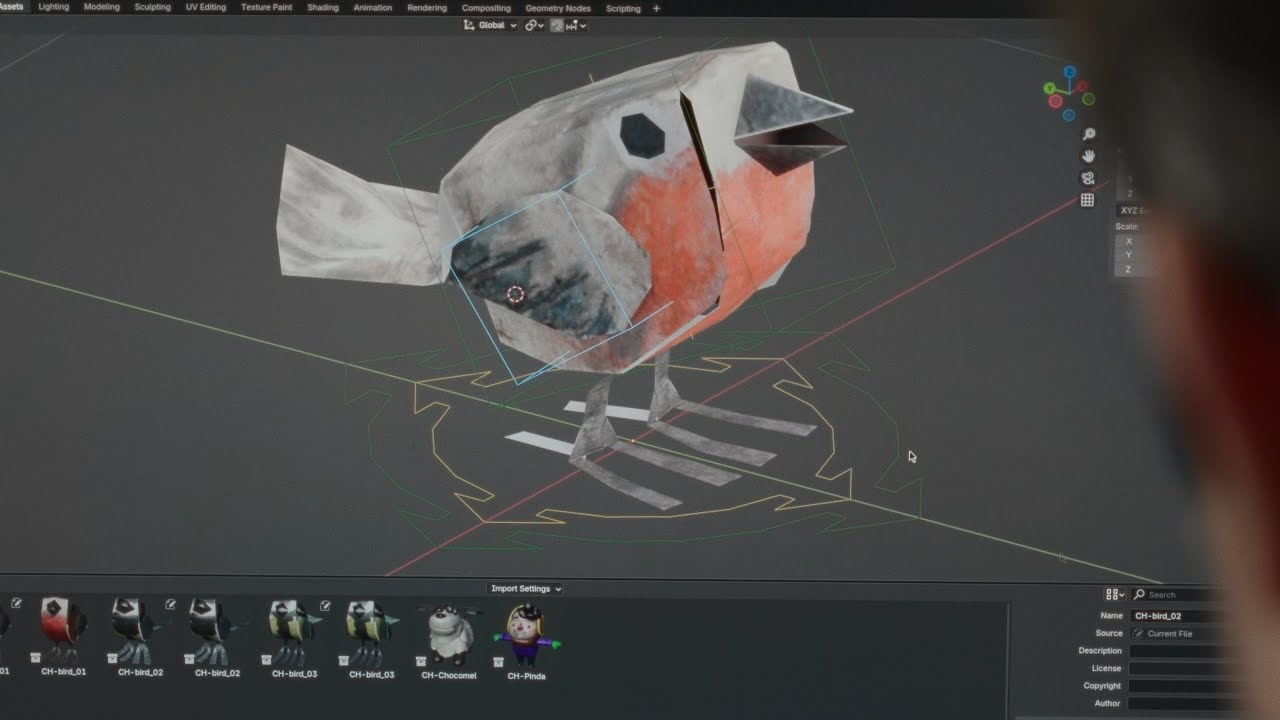This screenshot has width=1280, height=720.
Task: Switch to the Assets workspace tab
Action: coord(11,7)
